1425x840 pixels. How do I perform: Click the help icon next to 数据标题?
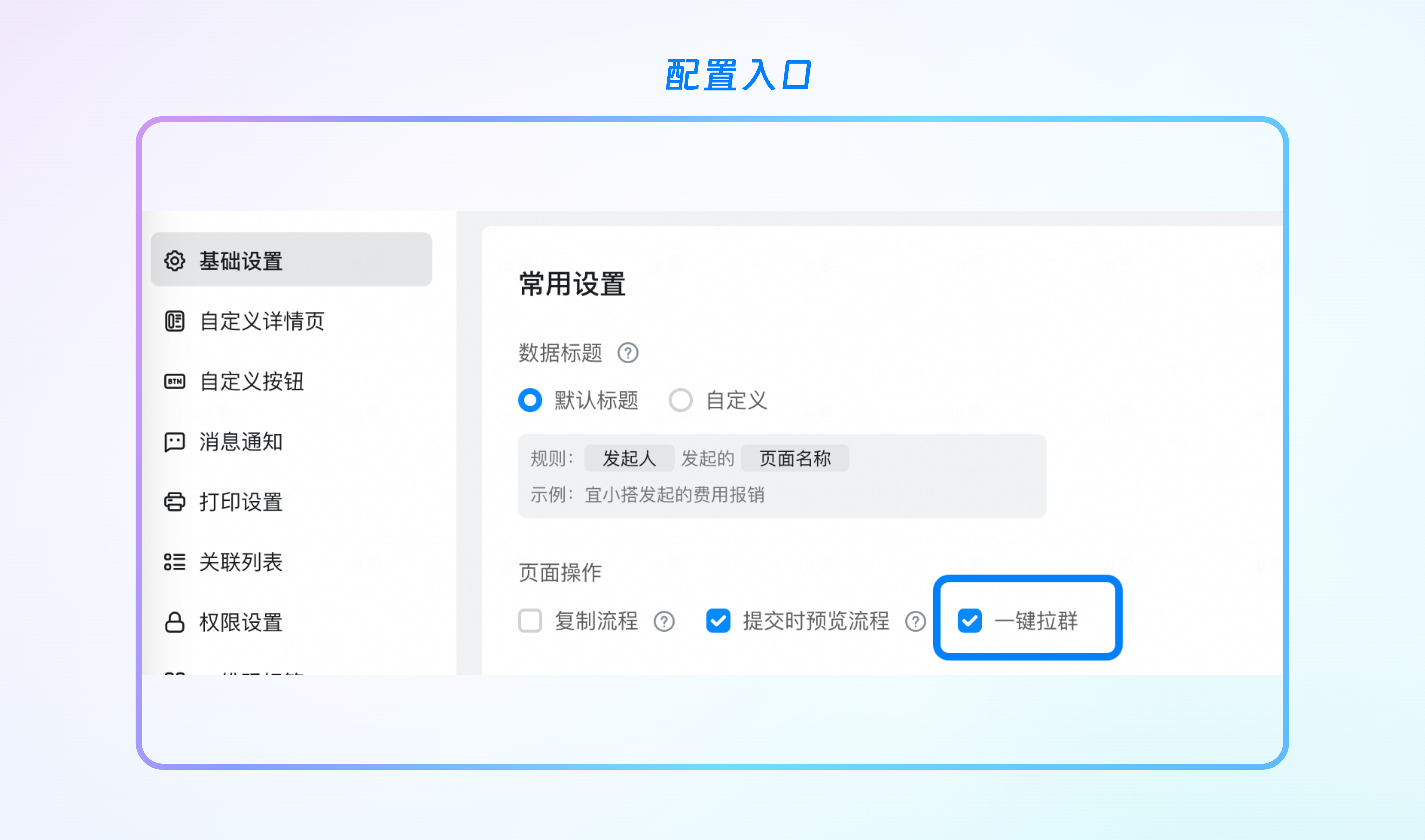628,353
